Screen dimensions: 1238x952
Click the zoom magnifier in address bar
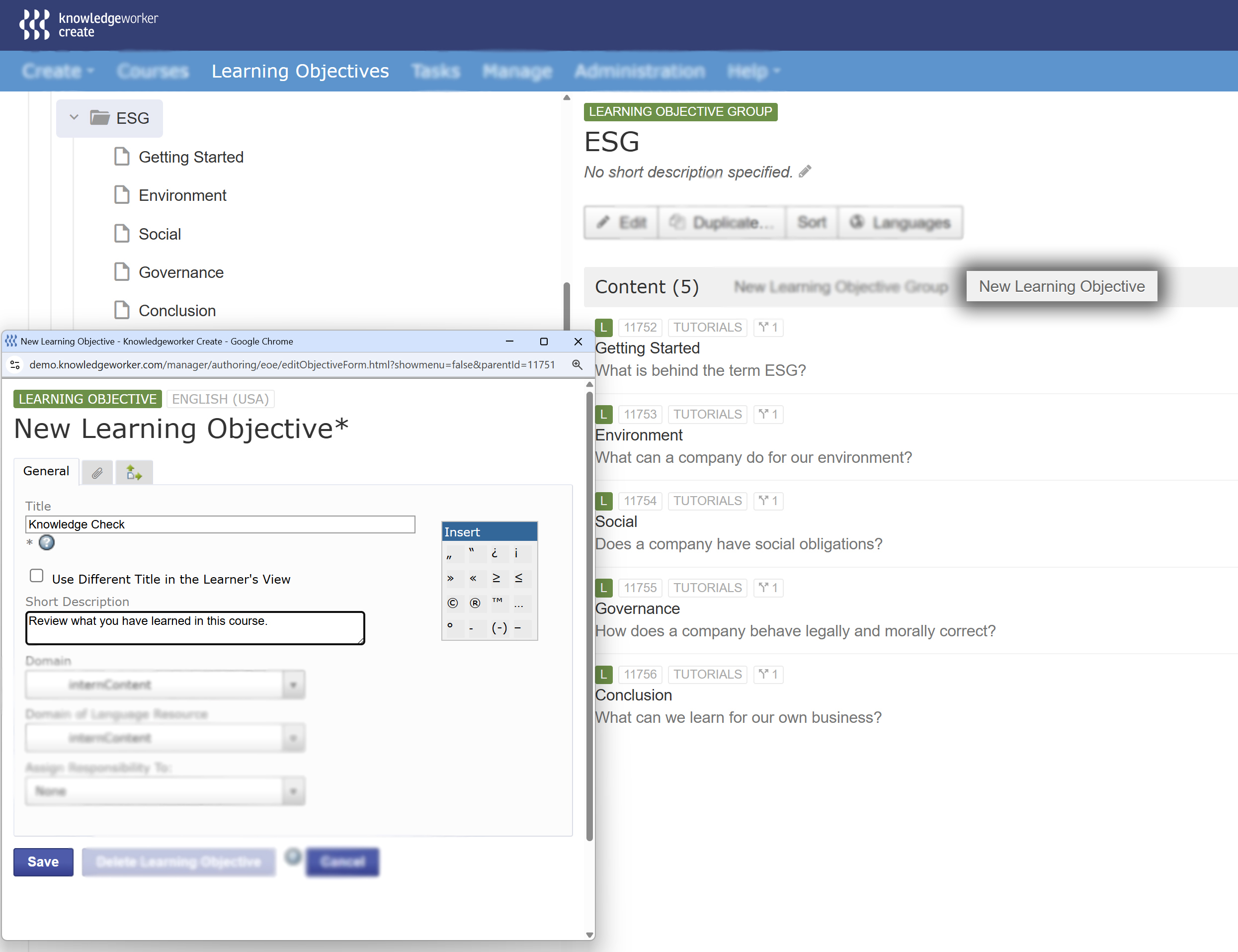tap(577, 364)
